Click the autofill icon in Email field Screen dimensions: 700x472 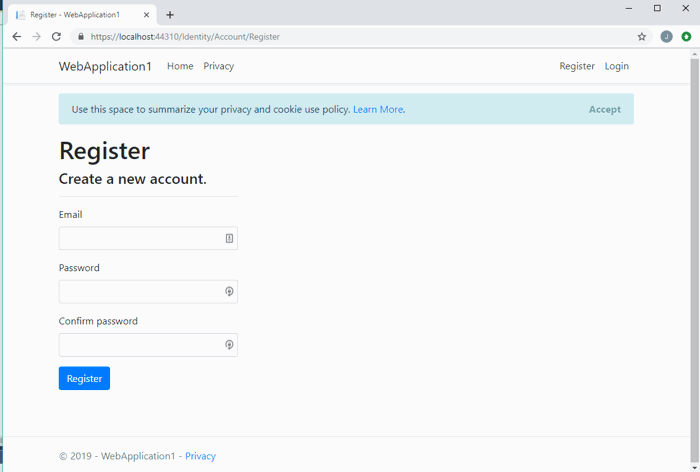point(229,238)
